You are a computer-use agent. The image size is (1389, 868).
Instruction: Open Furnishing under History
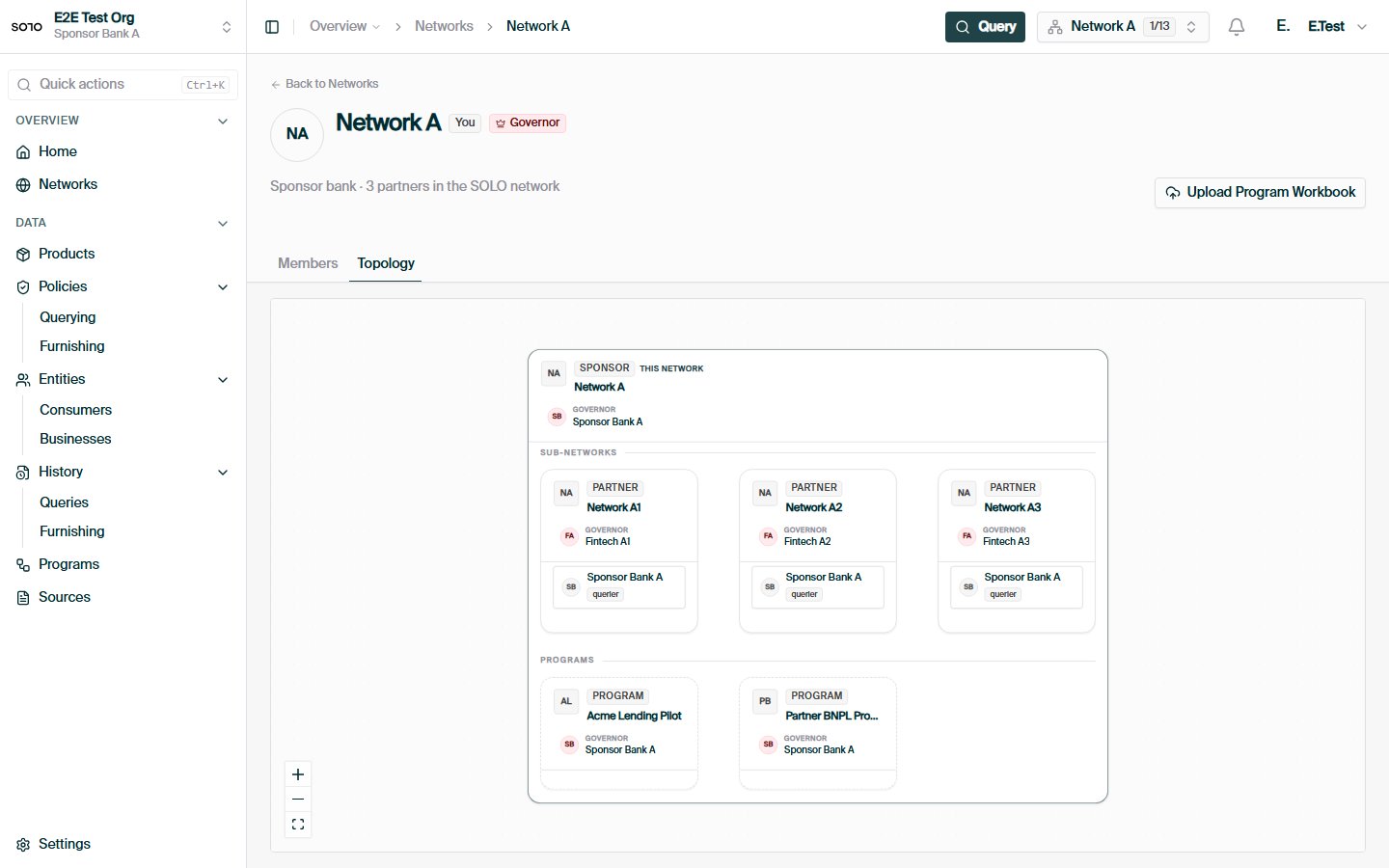(x=72, y=531)
